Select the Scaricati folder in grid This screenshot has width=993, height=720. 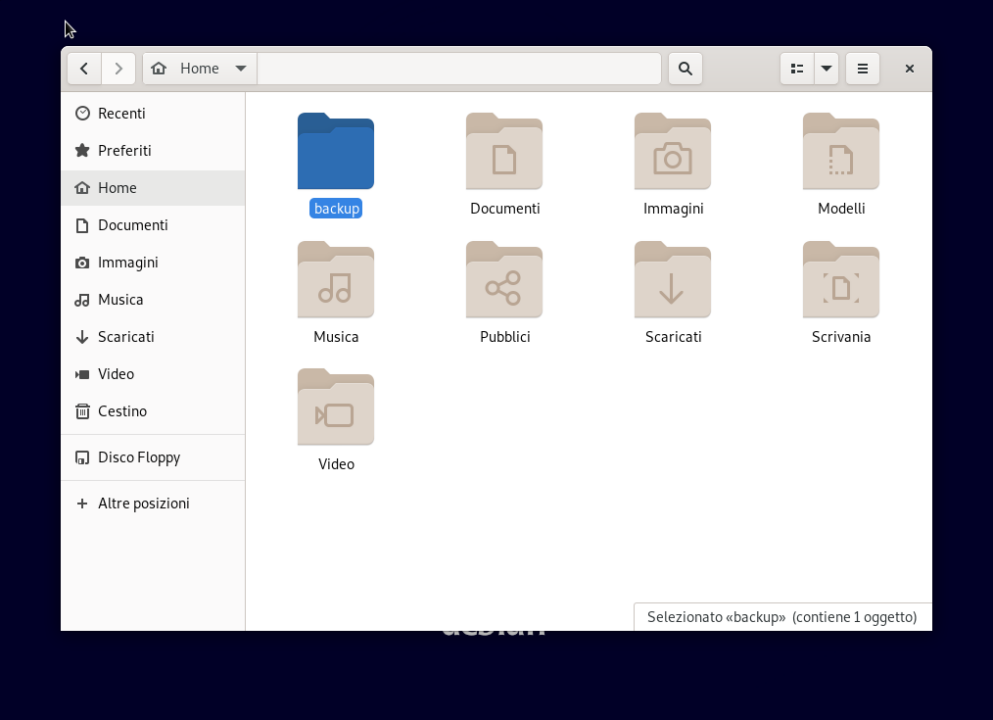[672, 280]
